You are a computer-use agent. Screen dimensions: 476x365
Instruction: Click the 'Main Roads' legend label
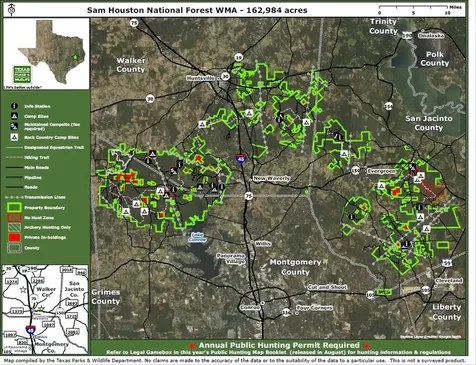(x=36, y=168)
